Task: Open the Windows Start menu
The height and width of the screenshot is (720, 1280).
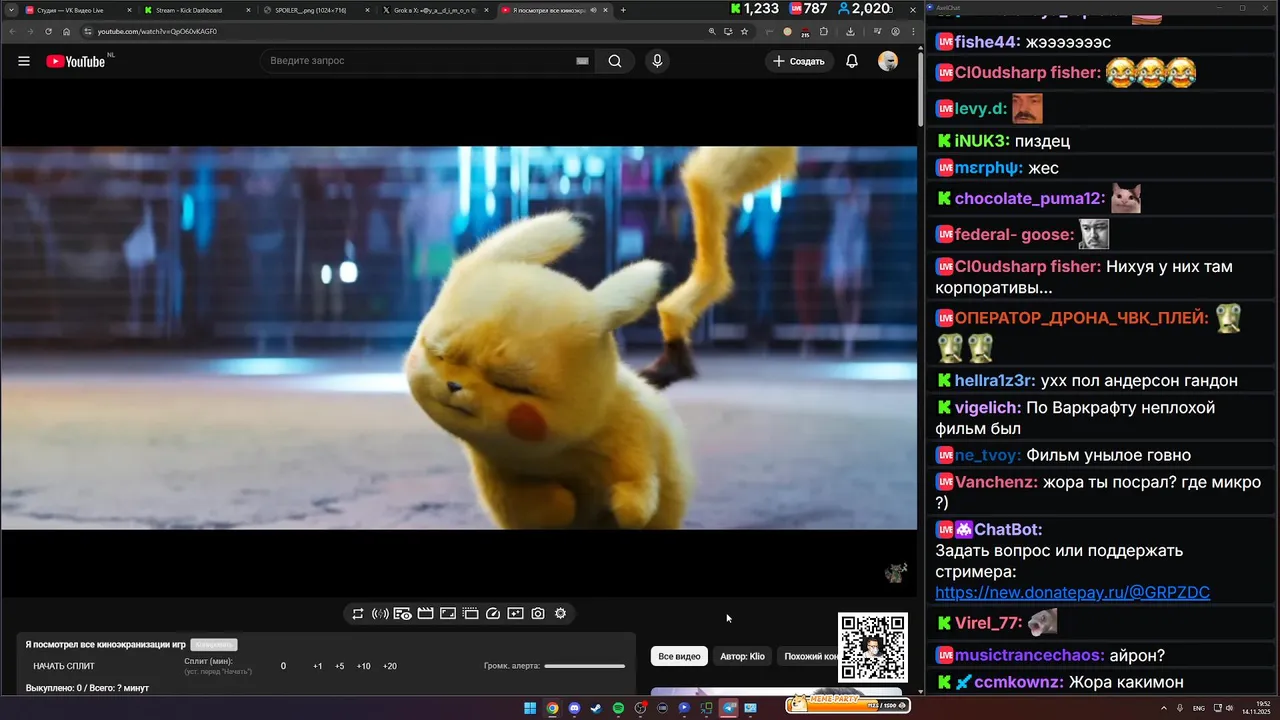Action: click(530, 708)
